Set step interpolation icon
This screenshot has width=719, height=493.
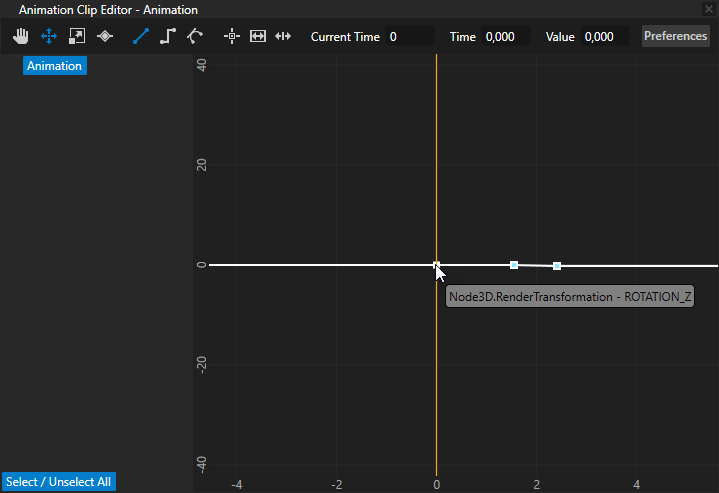pyautogui.click(x=168, y=36)
